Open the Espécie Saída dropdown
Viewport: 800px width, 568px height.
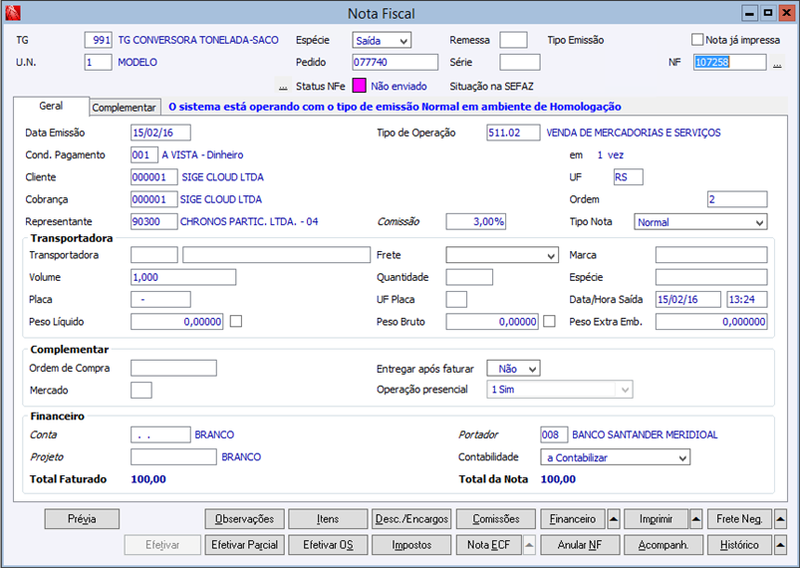[382, 40]
